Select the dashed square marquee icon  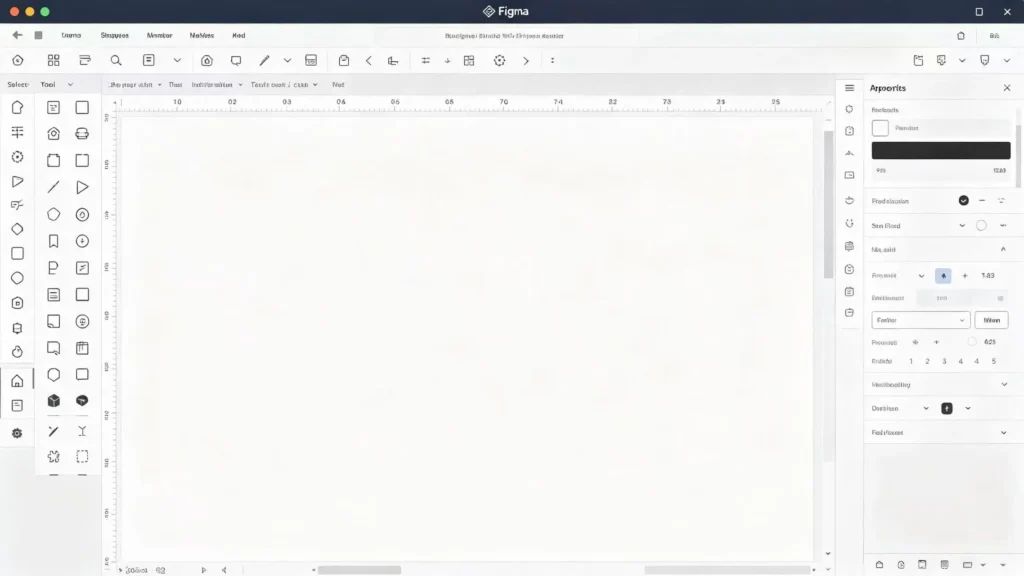pyautogui.click(x=82, y=456)
